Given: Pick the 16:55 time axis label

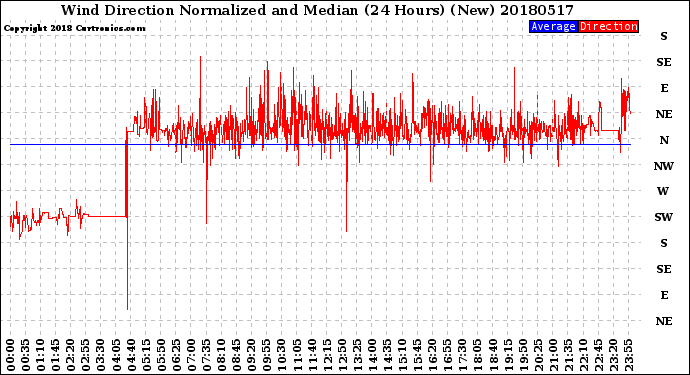Looking at the screenshot, I should coord(448,355).
